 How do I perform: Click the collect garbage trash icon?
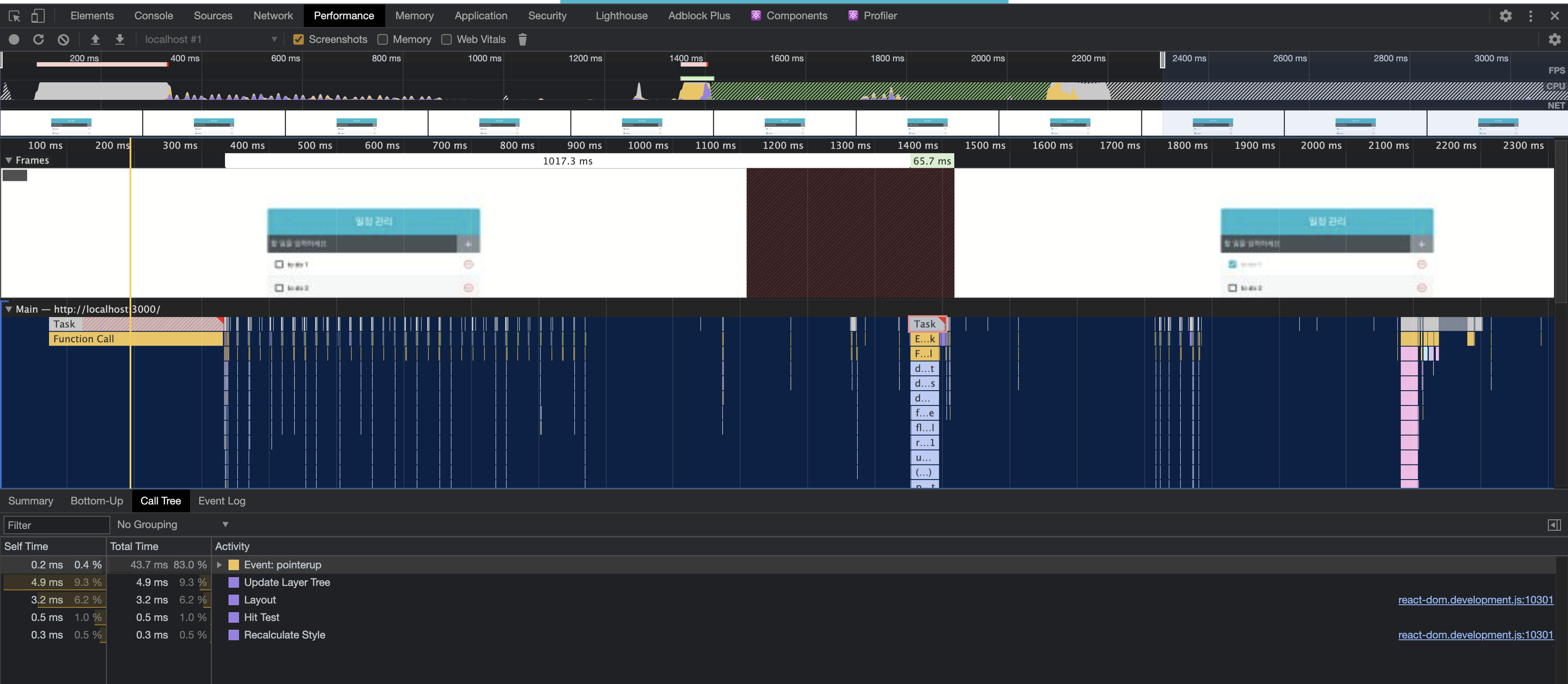coord(522,39)
